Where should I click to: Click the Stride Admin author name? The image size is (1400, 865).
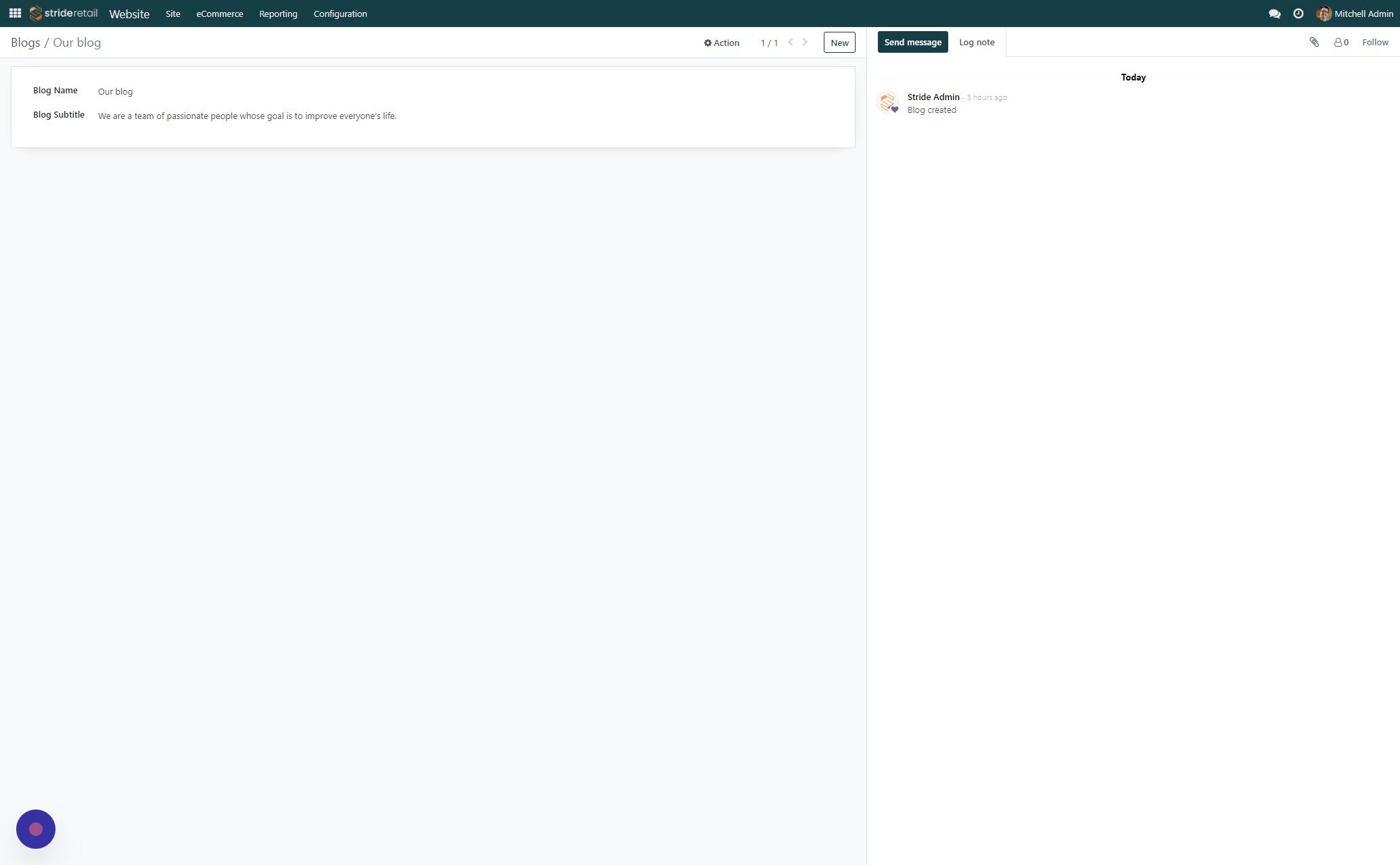pyautogui.click(x=933, y=97)
